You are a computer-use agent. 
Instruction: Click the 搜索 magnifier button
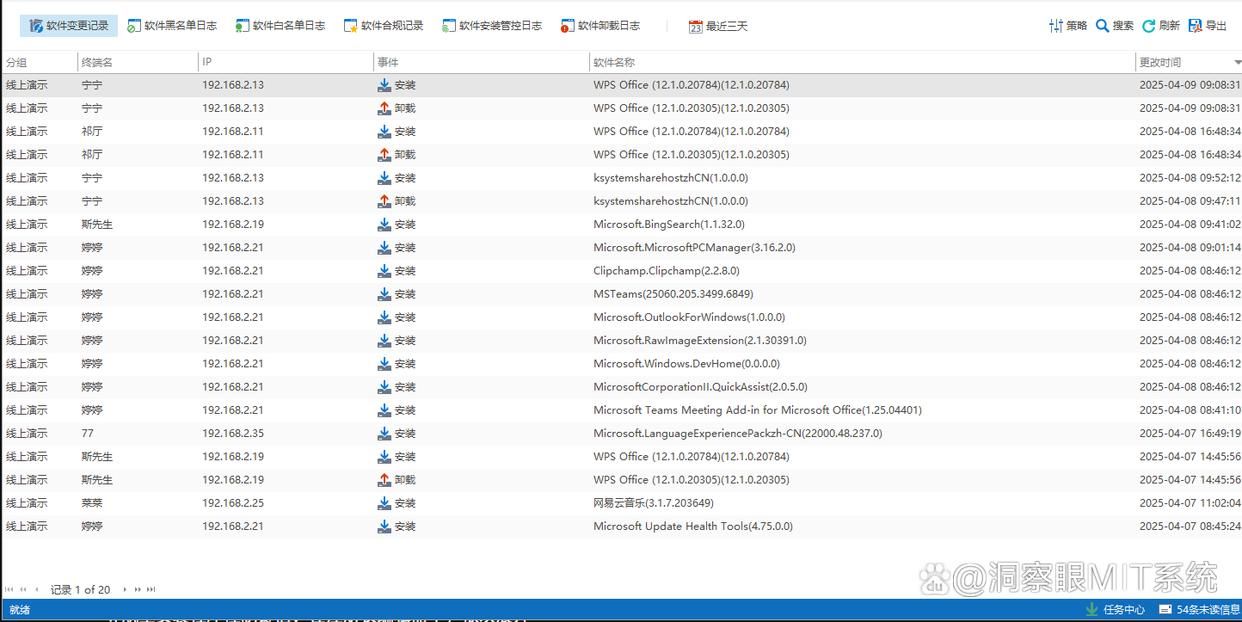(1115, 26)
